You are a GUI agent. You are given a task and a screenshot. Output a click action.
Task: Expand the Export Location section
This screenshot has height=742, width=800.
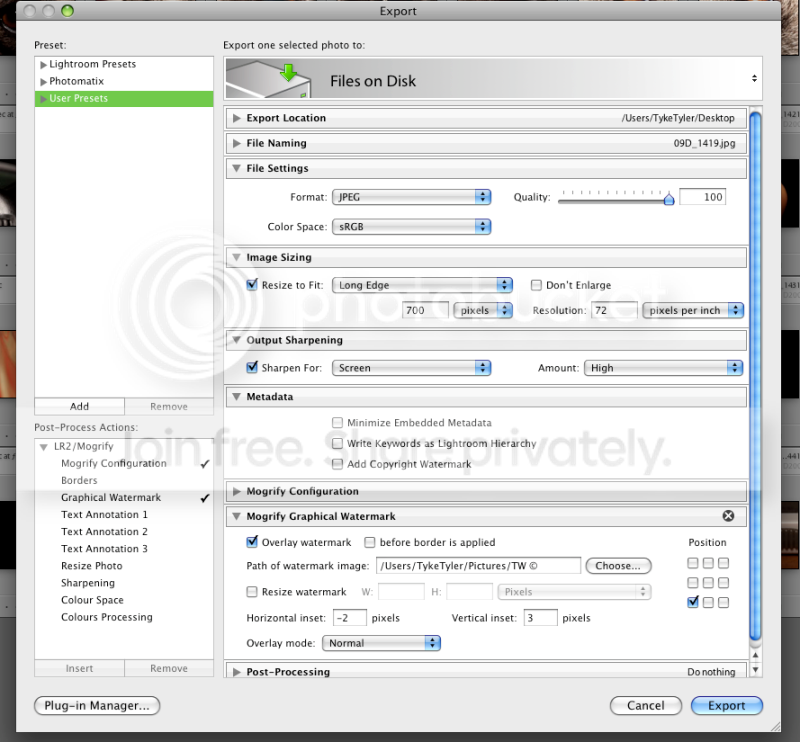click(237, 118)
